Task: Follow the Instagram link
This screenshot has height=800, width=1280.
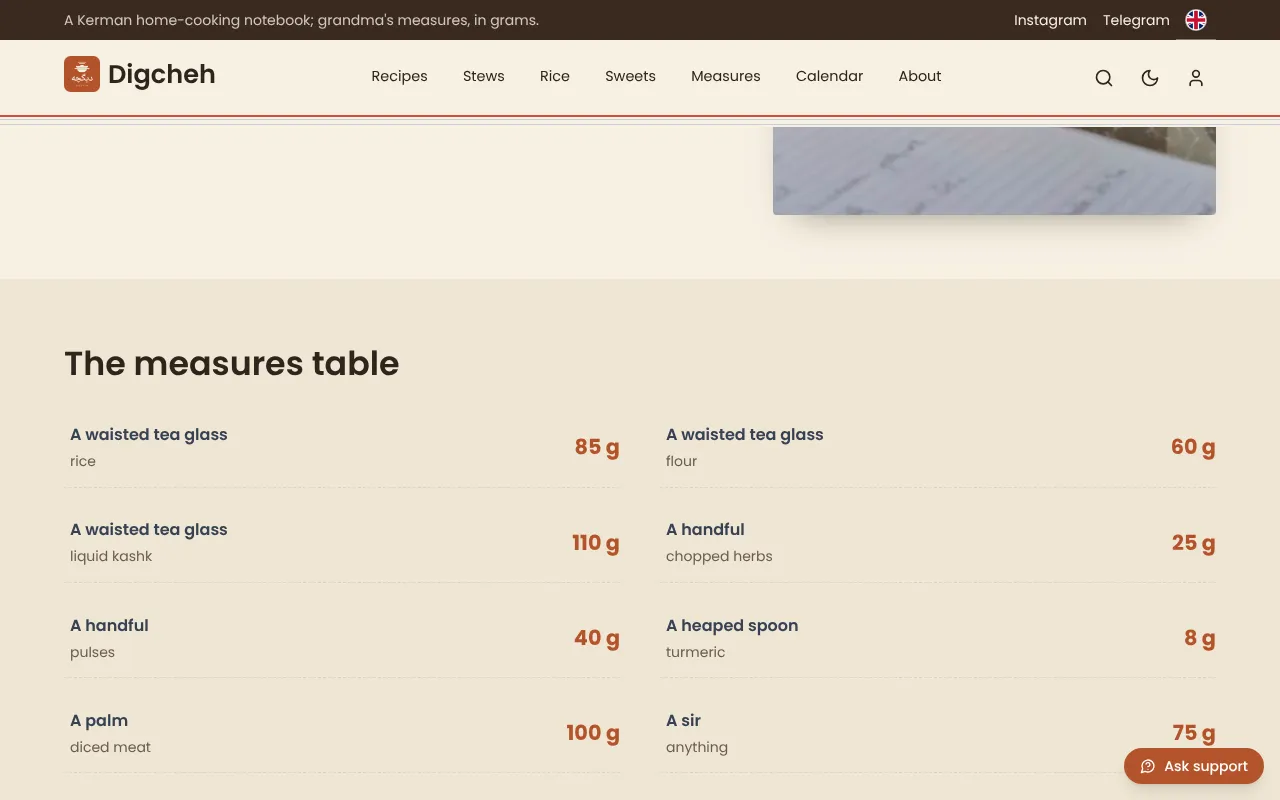Action: (x=1050, y=20)
